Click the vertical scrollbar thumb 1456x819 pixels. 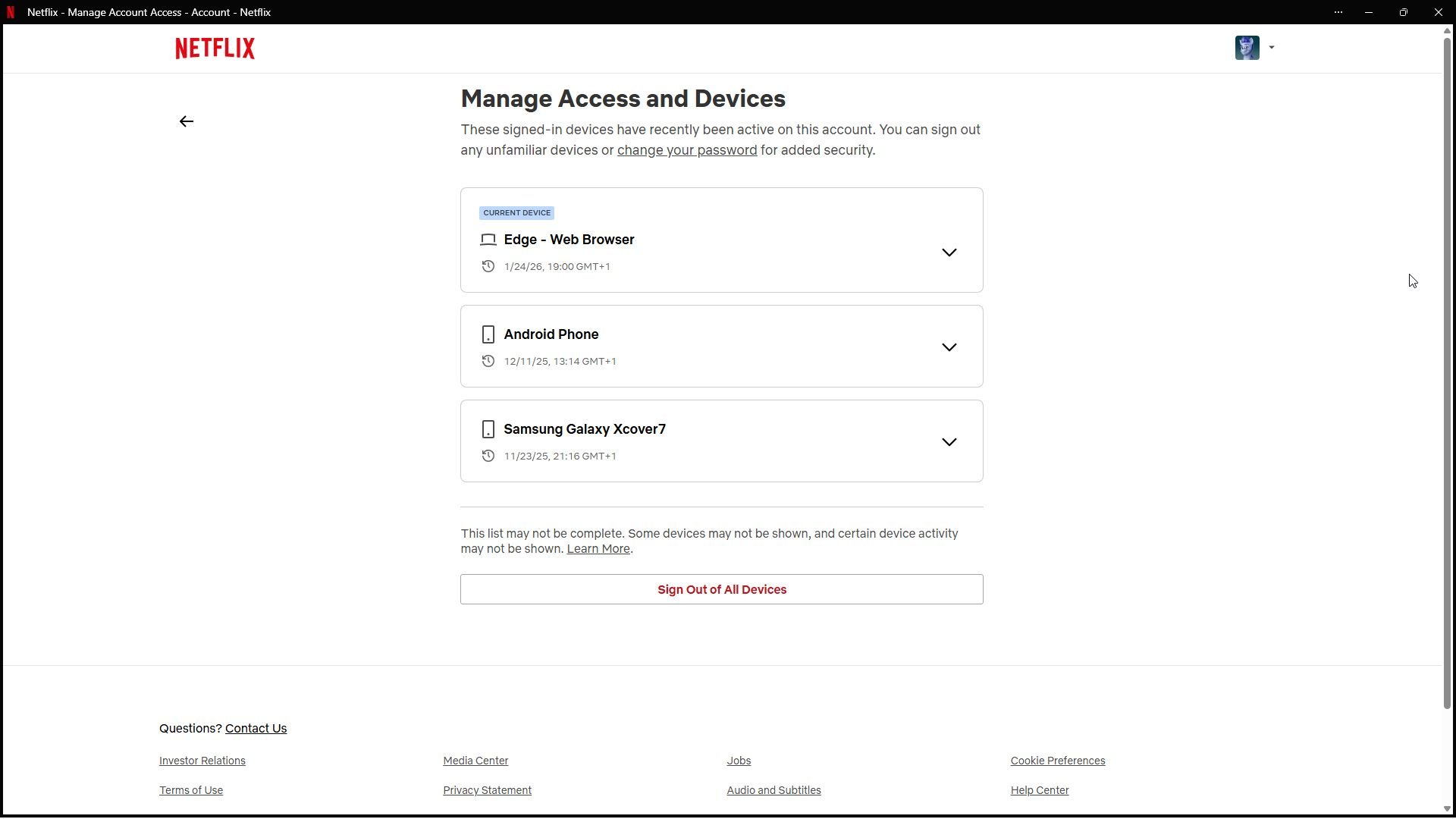(x=1447, y=372)
